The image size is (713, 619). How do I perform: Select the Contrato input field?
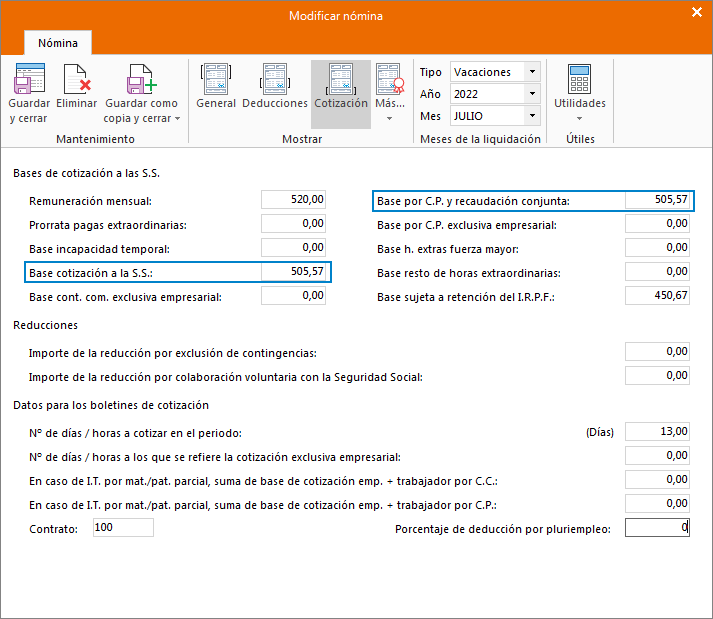[x=122, y=527]
